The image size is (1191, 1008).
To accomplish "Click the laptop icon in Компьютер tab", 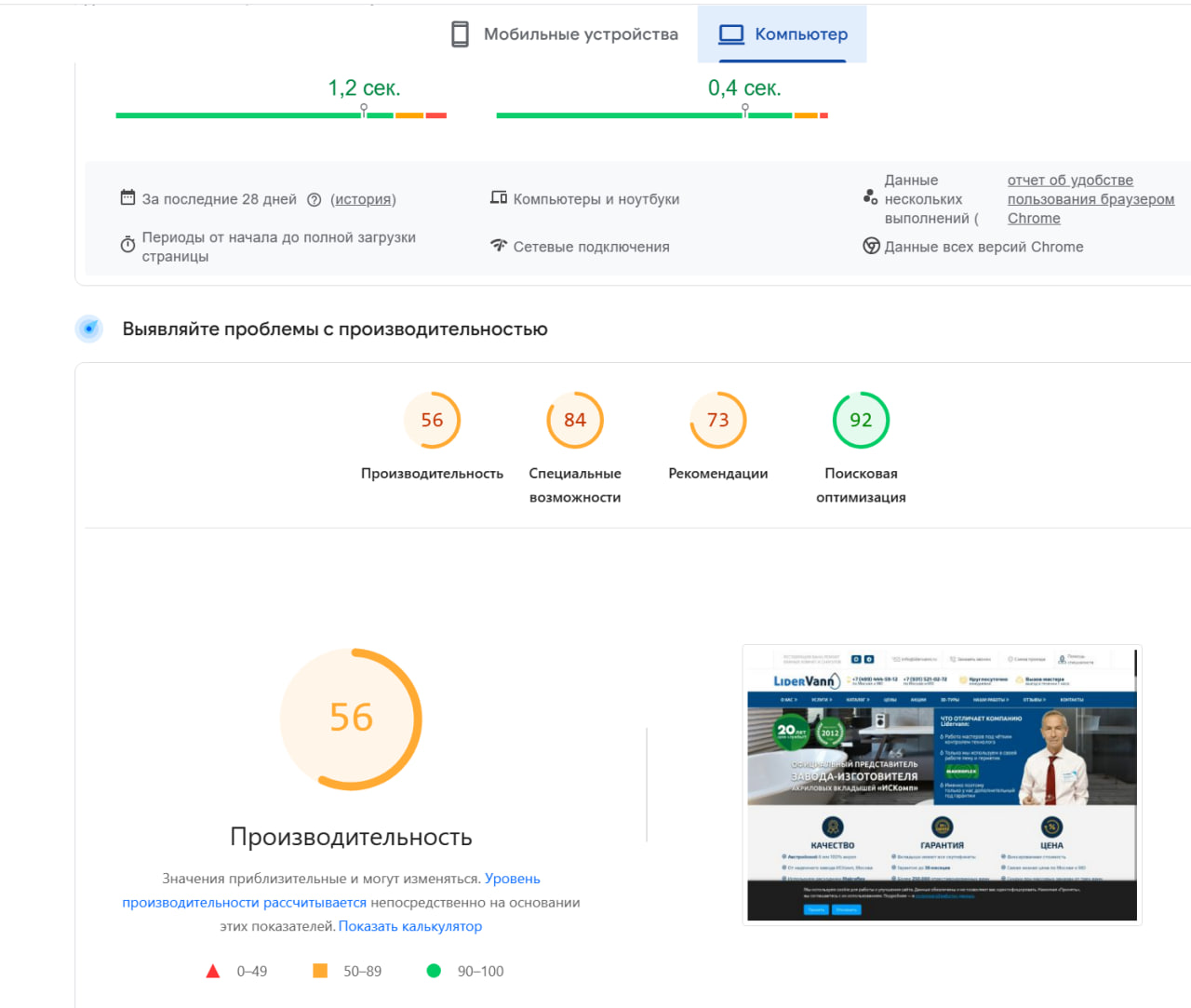I will 731,34.
